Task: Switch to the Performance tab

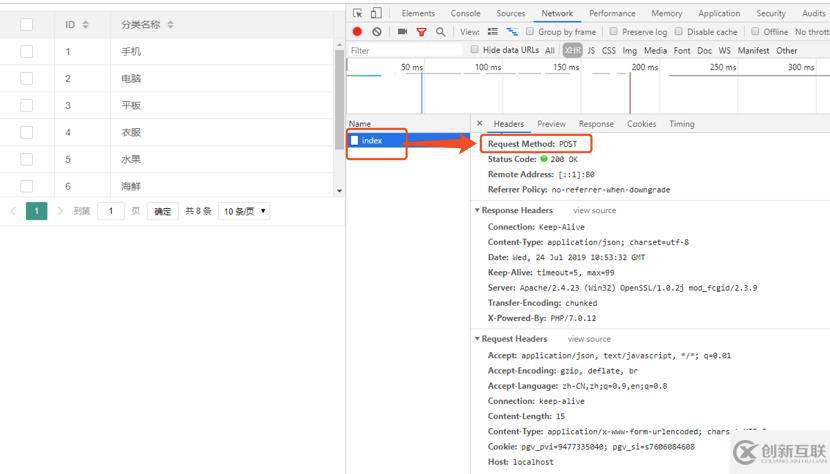Action: 612,13
